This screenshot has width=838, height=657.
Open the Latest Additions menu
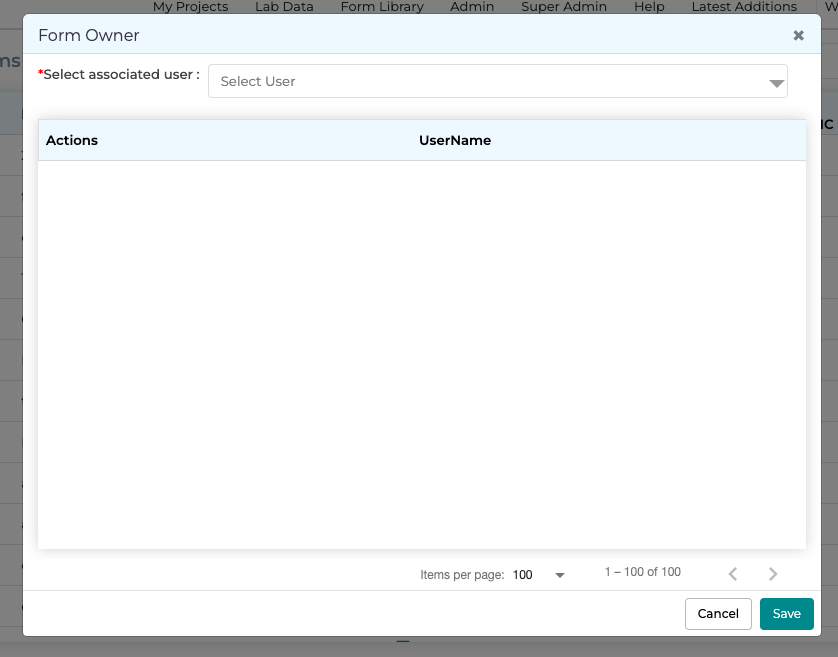[x=744, y=6]
